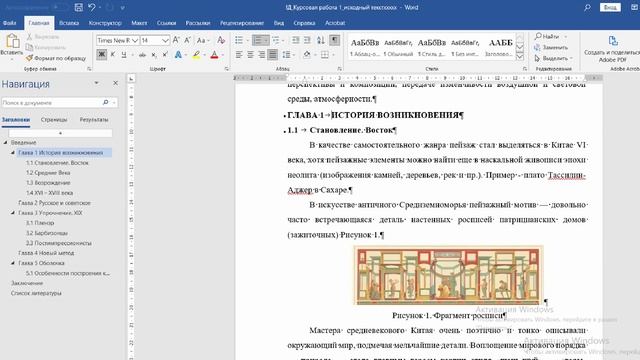Increase the font size
The width and height of the screenshot is (640, 360).
tap(176, 40)
